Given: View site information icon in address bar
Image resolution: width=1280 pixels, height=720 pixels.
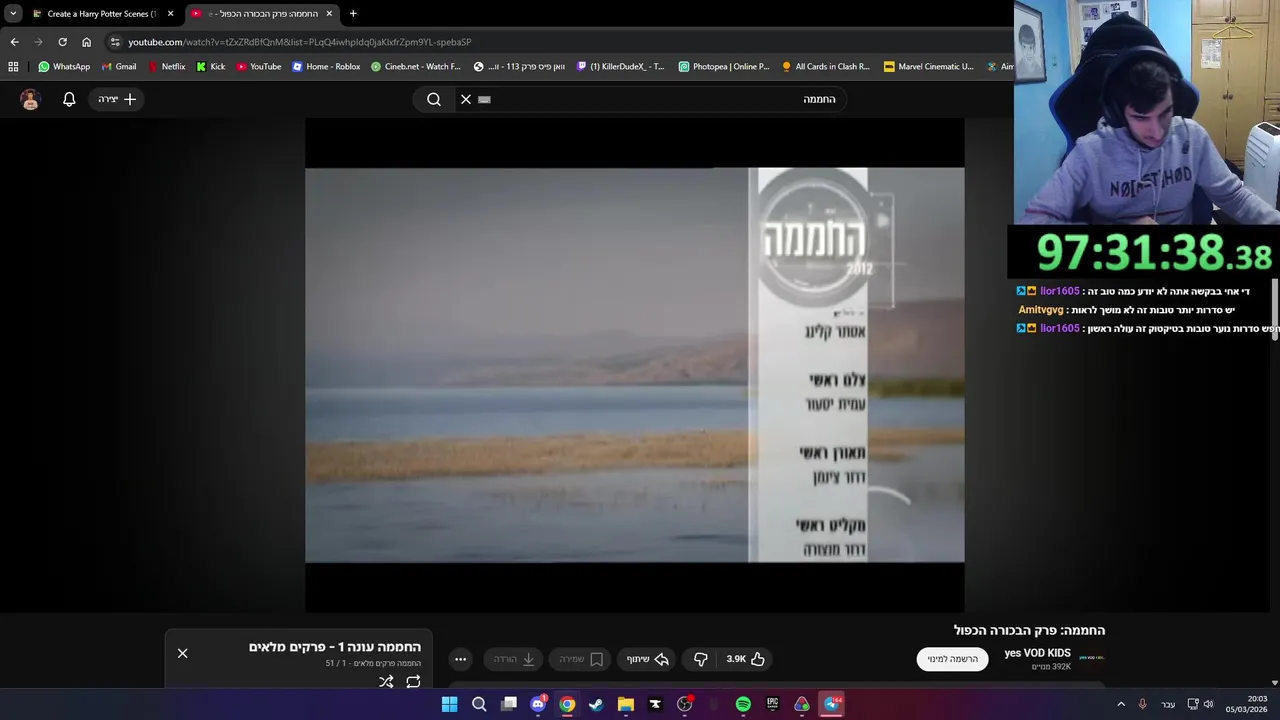Looking at the screenshot, I should 115,42.
